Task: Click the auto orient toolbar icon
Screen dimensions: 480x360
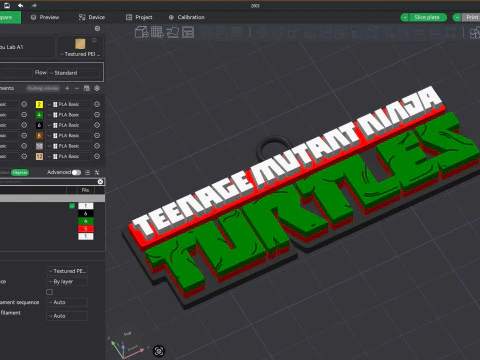Action: tap(173, 32)
